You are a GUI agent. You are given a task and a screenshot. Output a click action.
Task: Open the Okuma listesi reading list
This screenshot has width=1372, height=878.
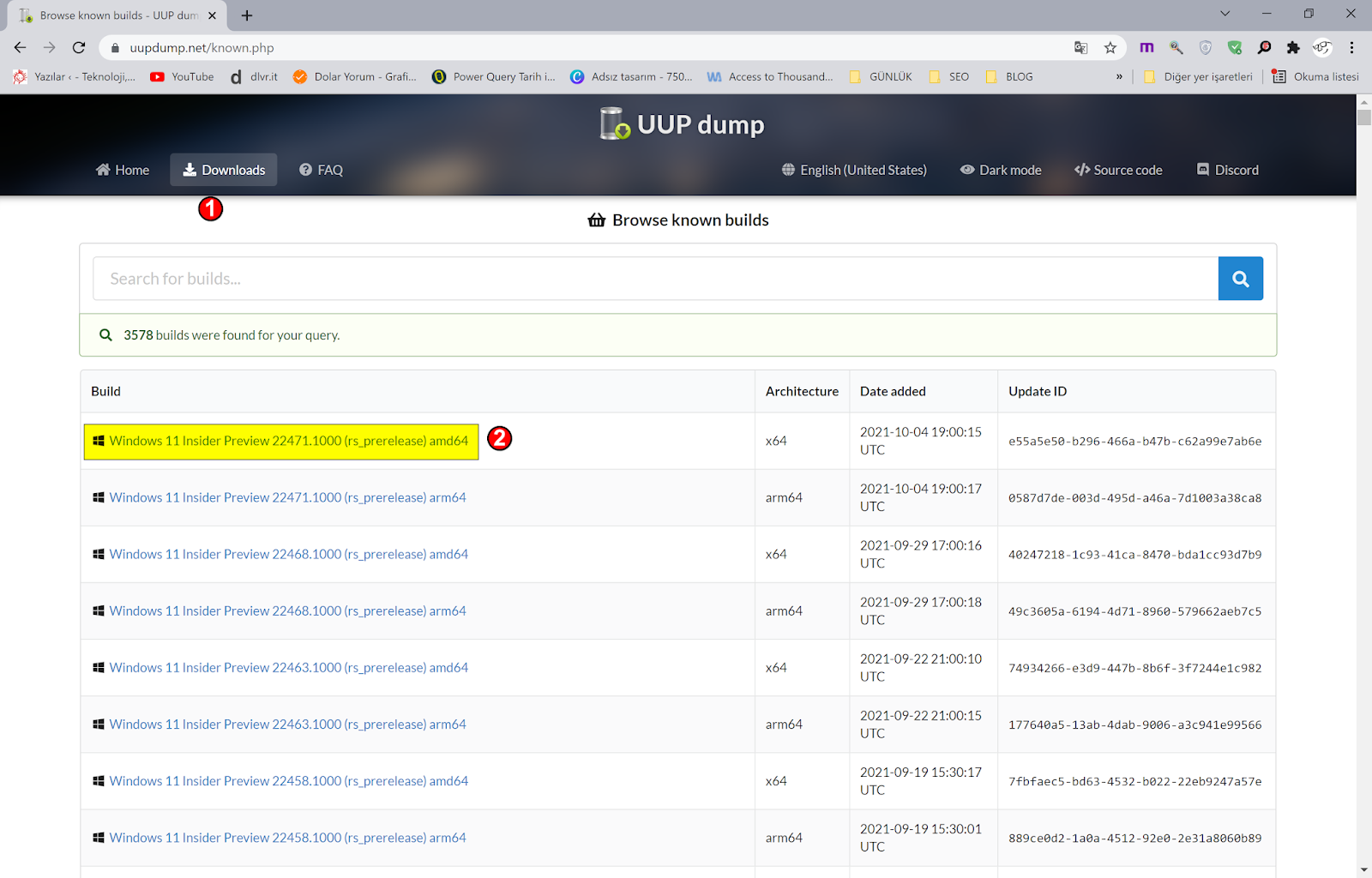pos(1315,76)
